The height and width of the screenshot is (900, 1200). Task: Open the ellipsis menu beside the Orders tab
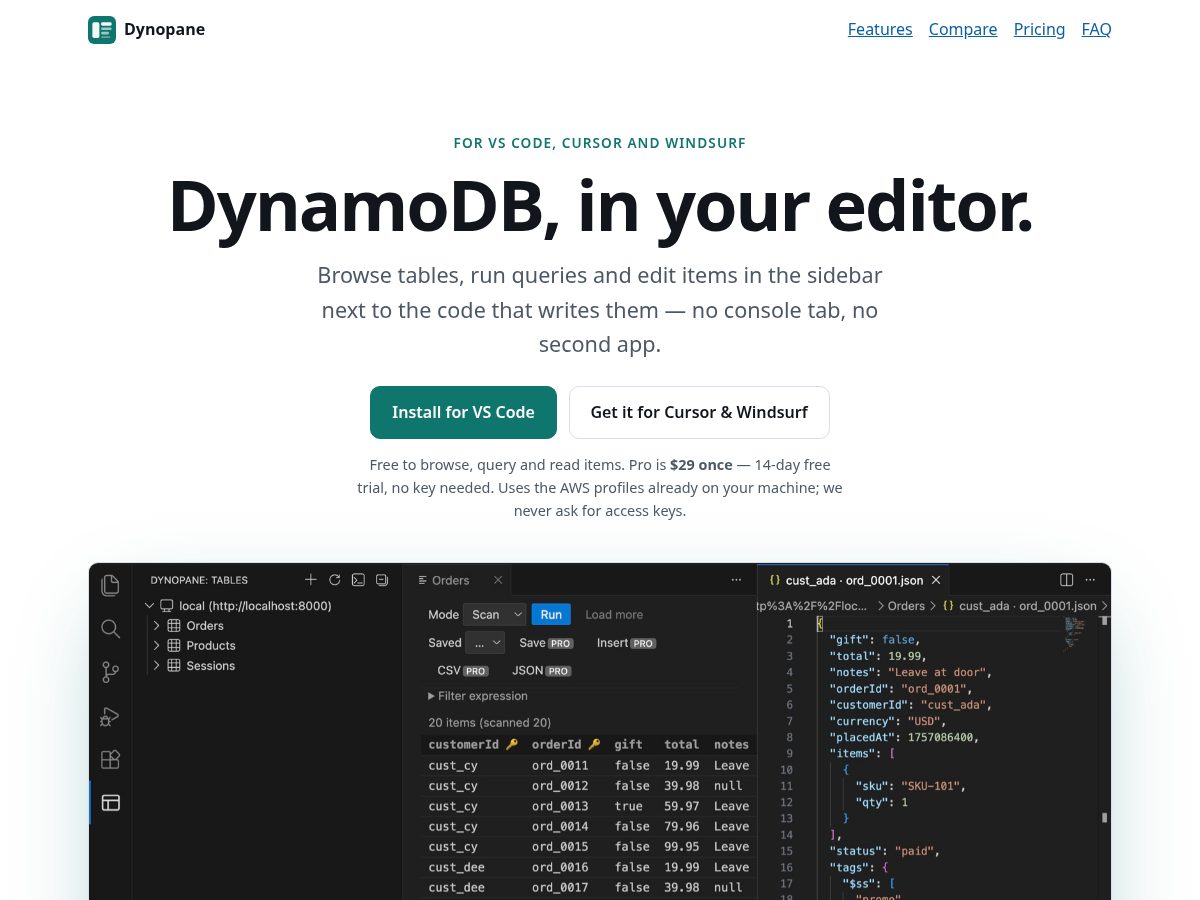[737, 580]
